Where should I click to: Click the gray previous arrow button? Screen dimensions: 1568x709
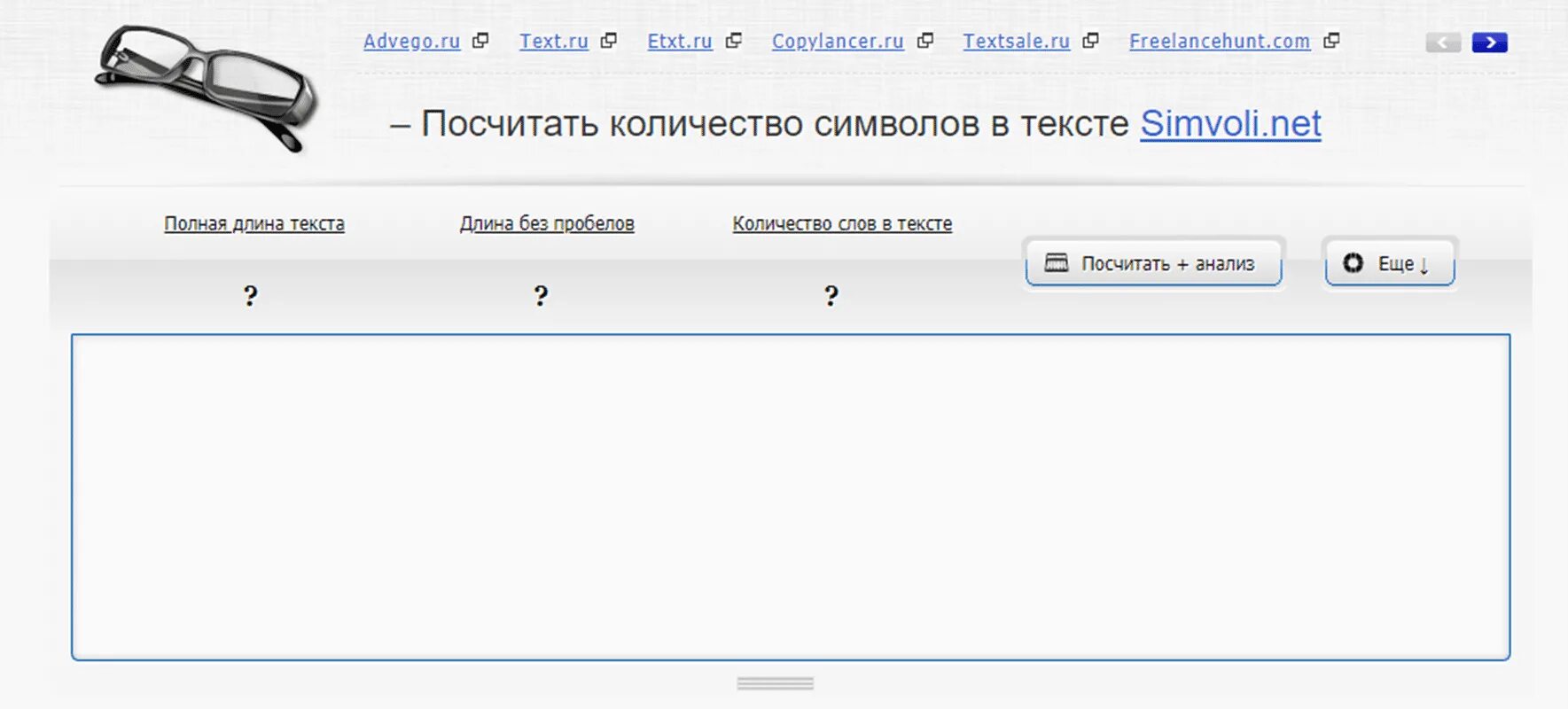tap(1443, 43)
